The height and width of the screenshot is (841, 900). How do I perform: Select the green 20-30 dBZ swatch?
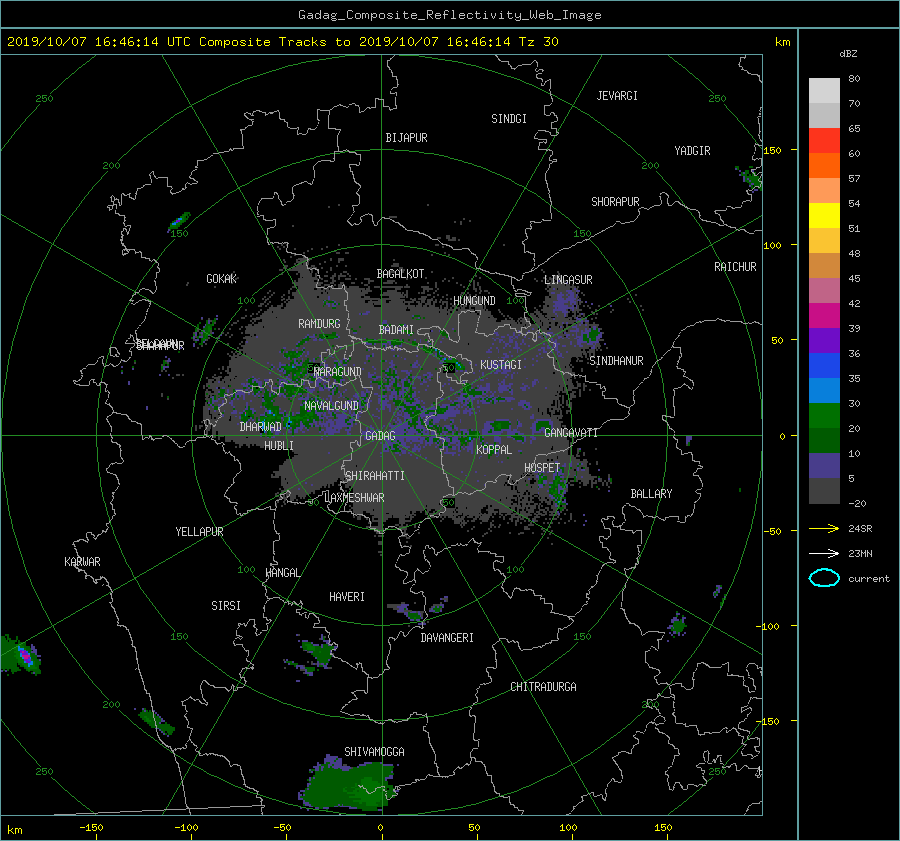click(824, 415)
